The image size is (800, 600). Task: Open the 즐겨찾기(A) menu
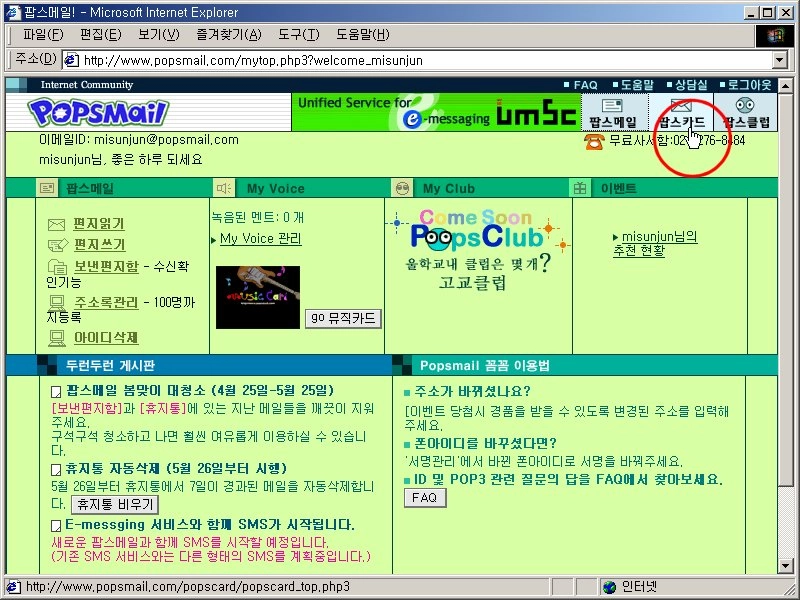coord(229,35)
